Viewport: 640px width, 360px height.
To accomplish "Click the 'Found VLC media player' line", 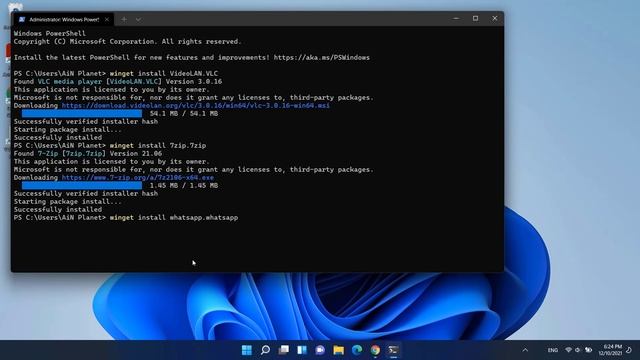I will [118, 82].
